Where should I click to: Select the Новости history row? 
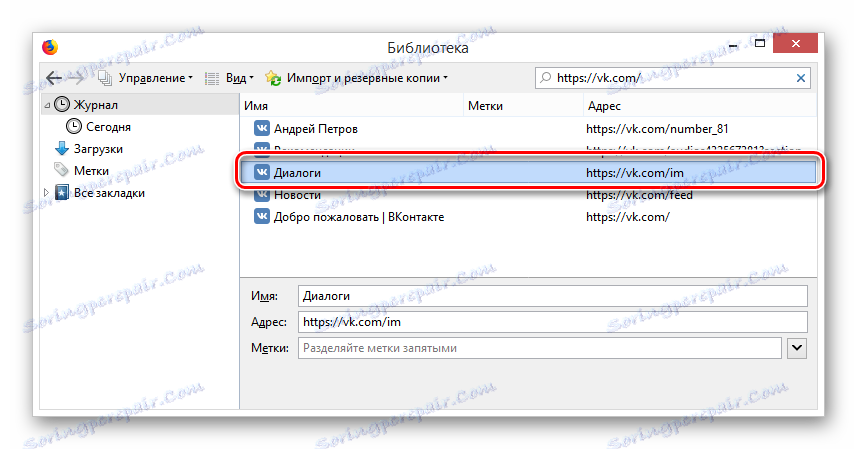[x=529, y=195]
